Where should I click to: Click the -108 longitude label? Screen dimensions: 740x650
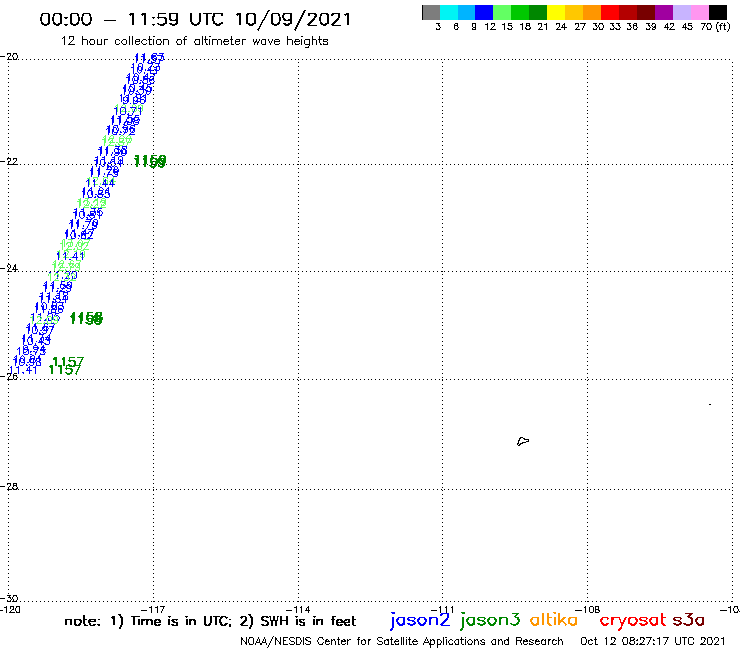tap(588, 609)
